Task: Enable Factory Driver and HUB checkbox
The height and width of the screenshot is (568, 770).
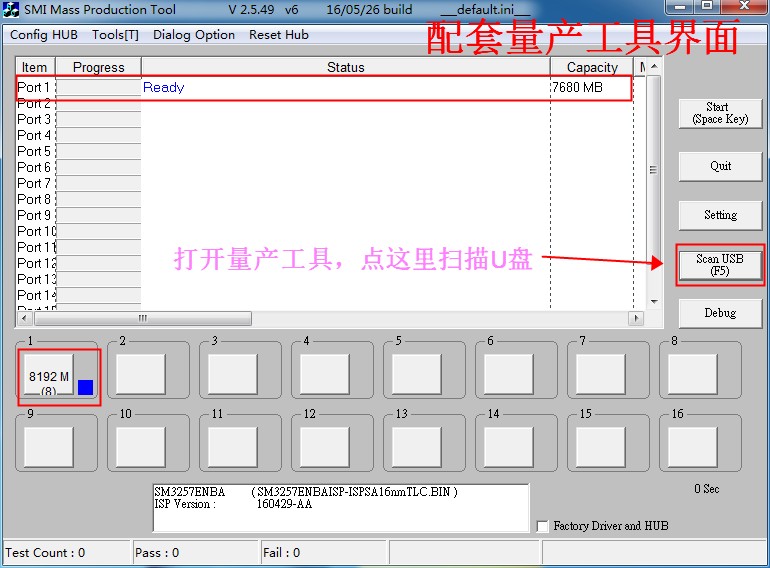Action: coord(543,526)
